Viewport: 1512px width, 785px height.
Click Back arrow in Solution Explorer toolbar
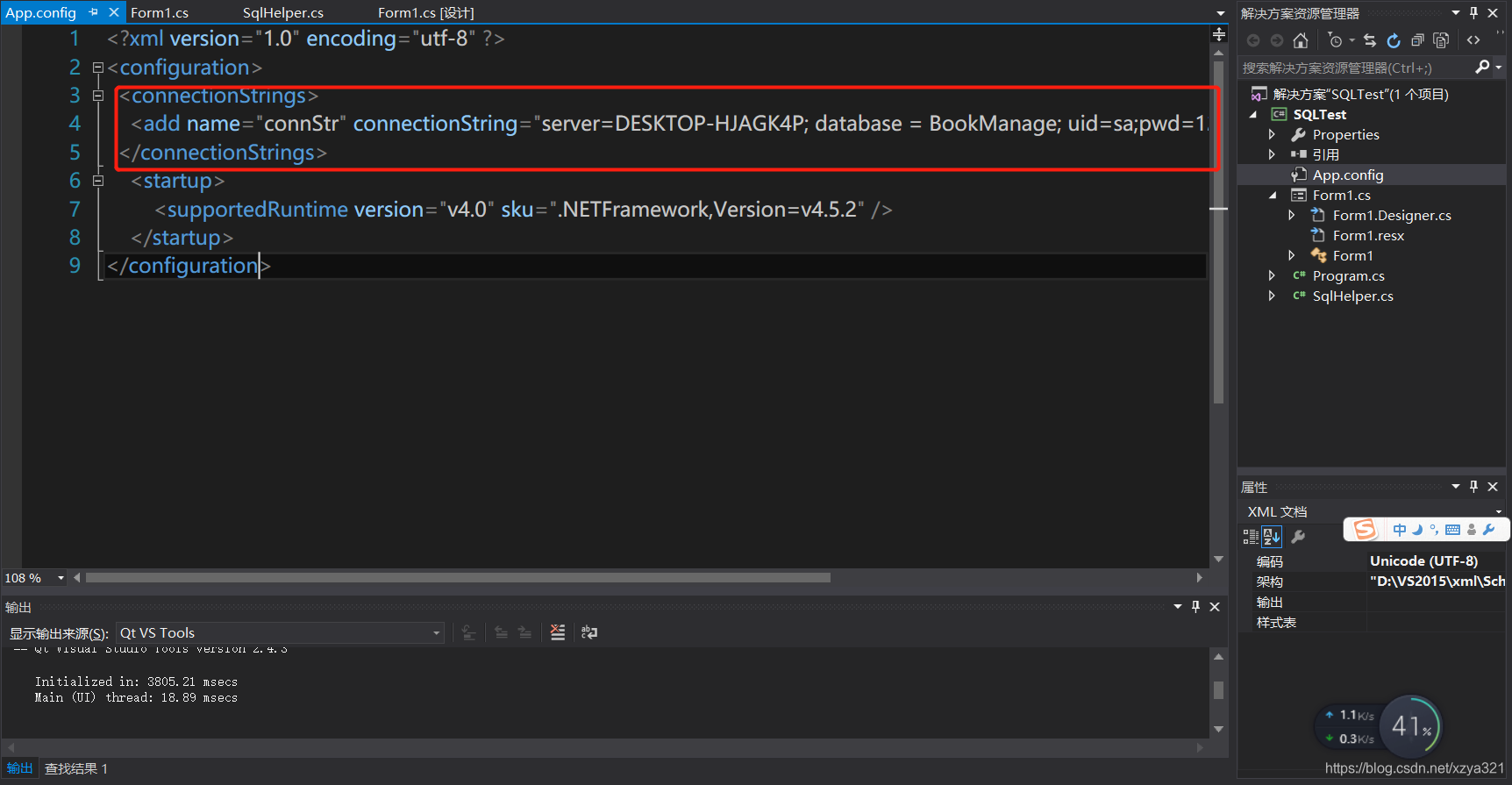pyautogui.click(x=1253, y=40)
